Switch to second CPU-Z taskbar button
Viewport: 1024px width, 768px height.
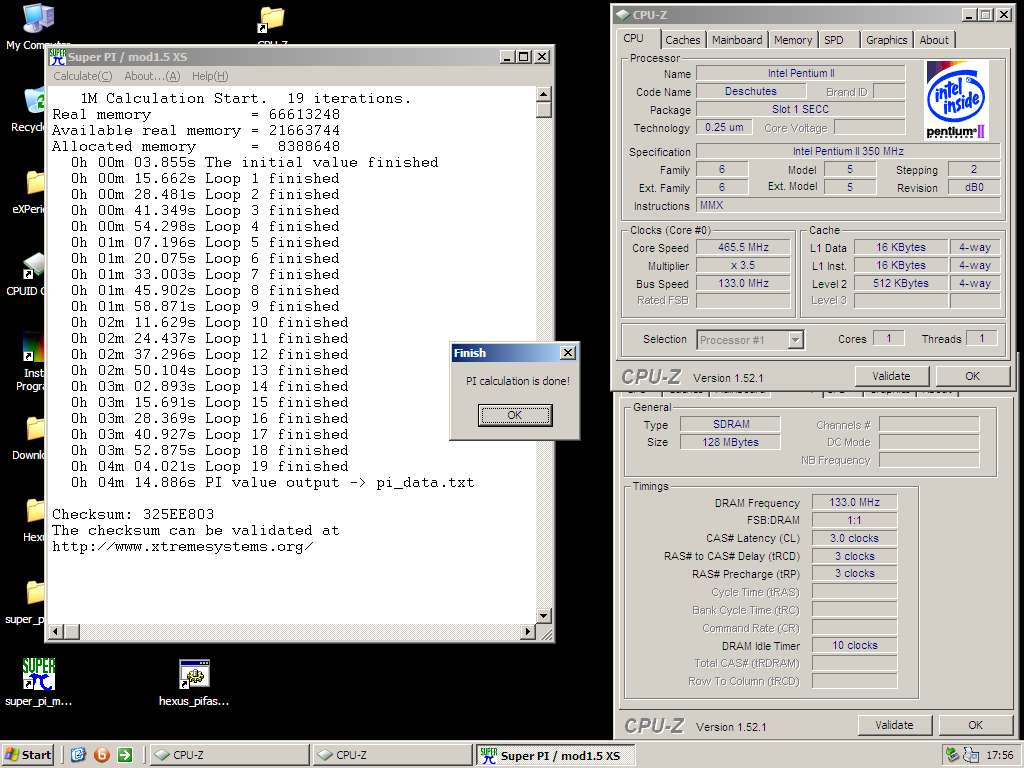(x=392, y=756)
